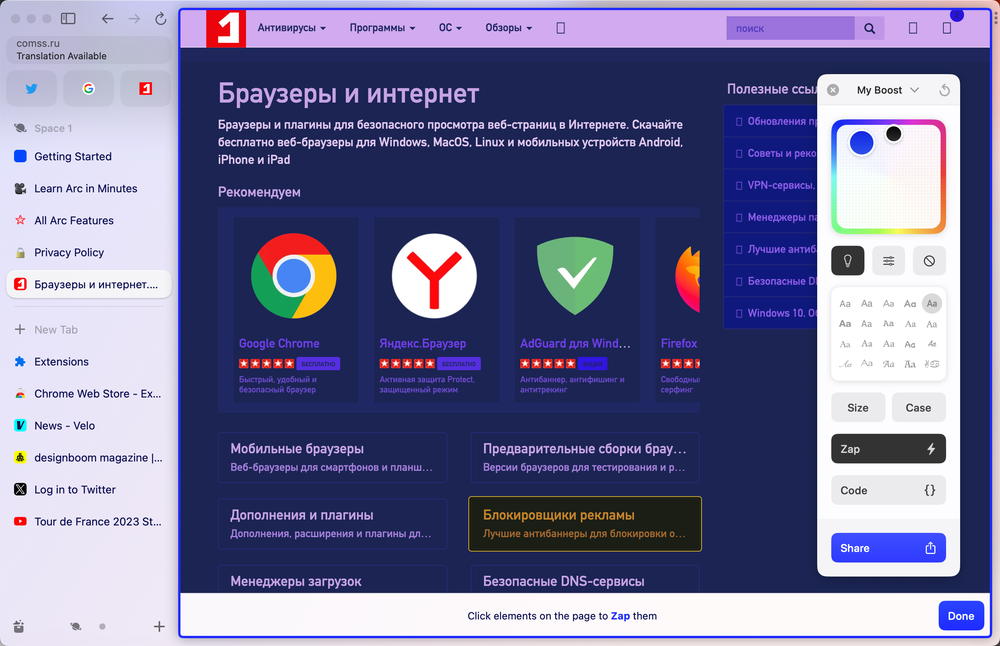Screen dimensions: 1000x646
Task: Open the color adjustment sliders button
Action: (x=888, y=260)
